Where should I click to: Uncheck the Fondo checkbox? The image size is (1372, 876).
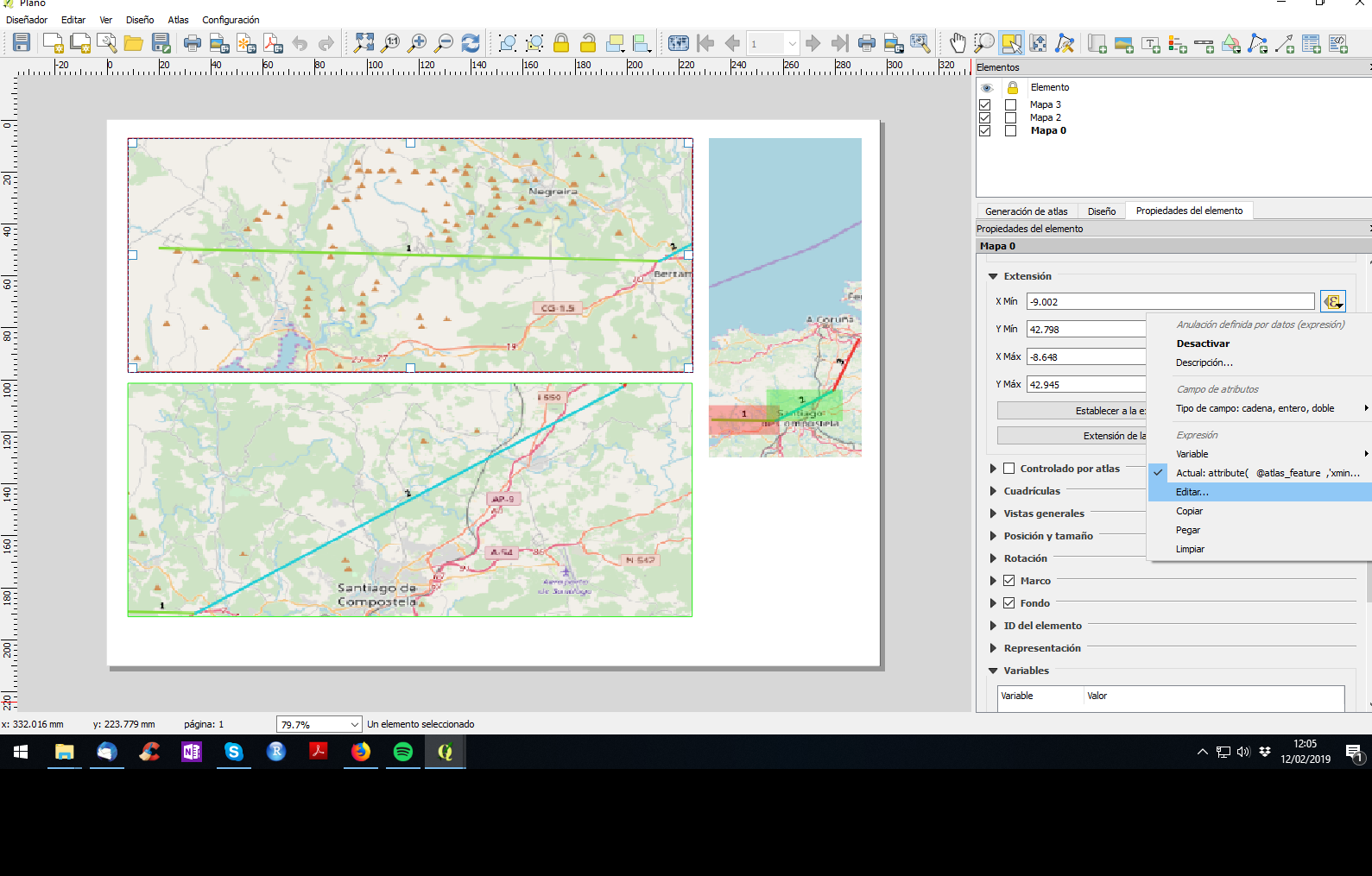[1008, 603]
